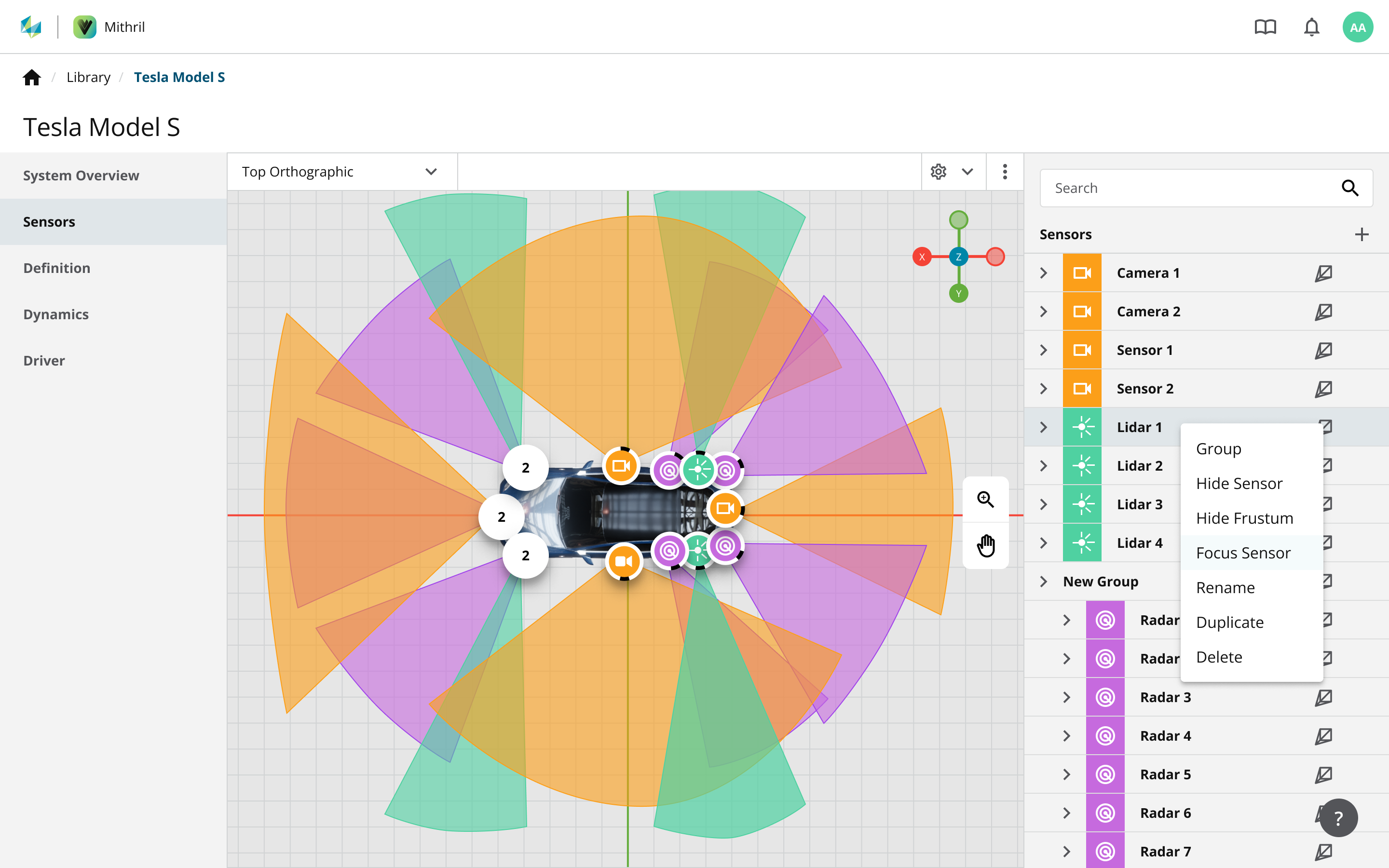Select the pan hand tool
1389x868 pixels.
tap(985, 545)
